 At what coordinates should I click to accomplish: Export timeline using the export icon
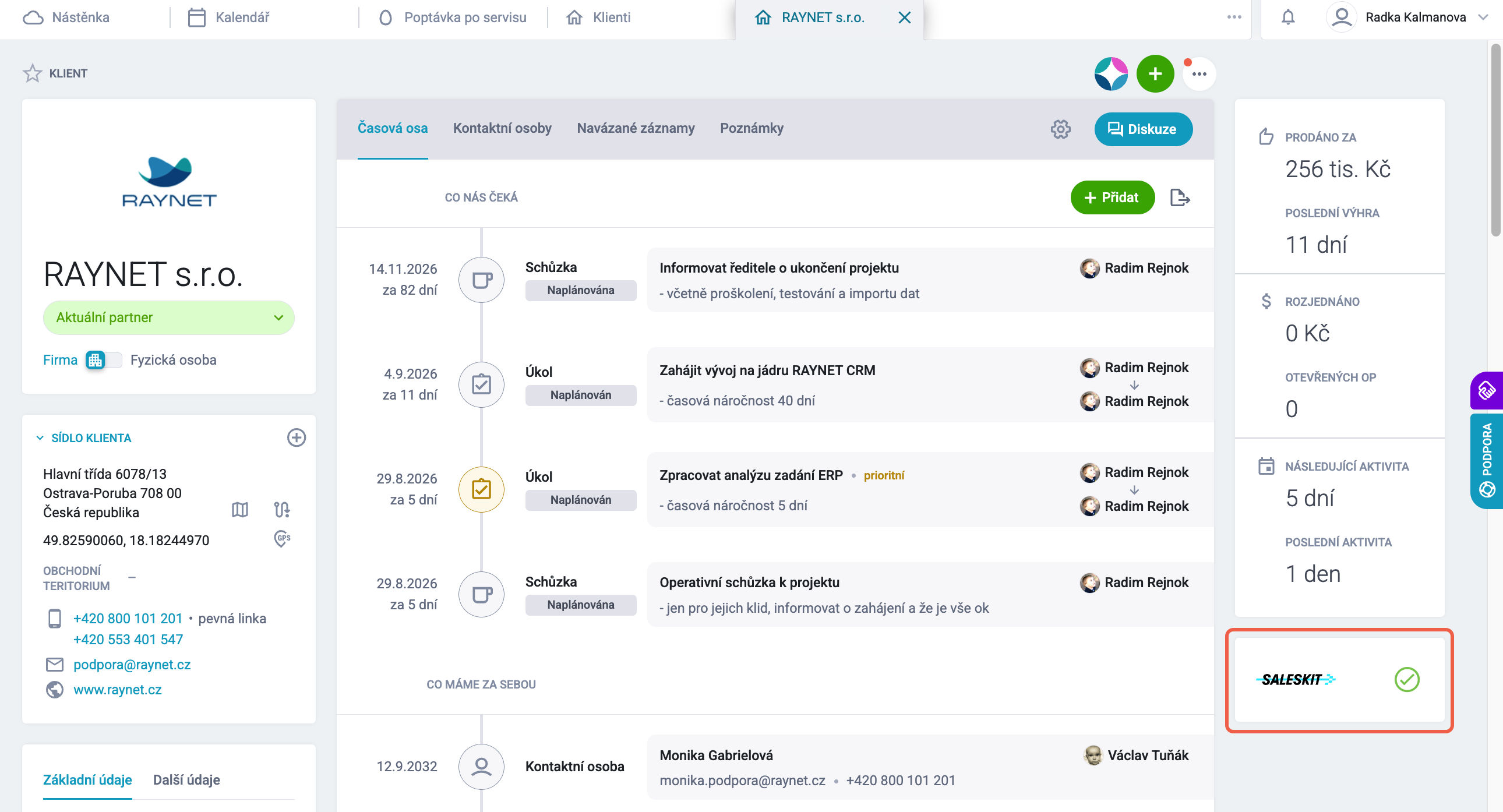1180,197
